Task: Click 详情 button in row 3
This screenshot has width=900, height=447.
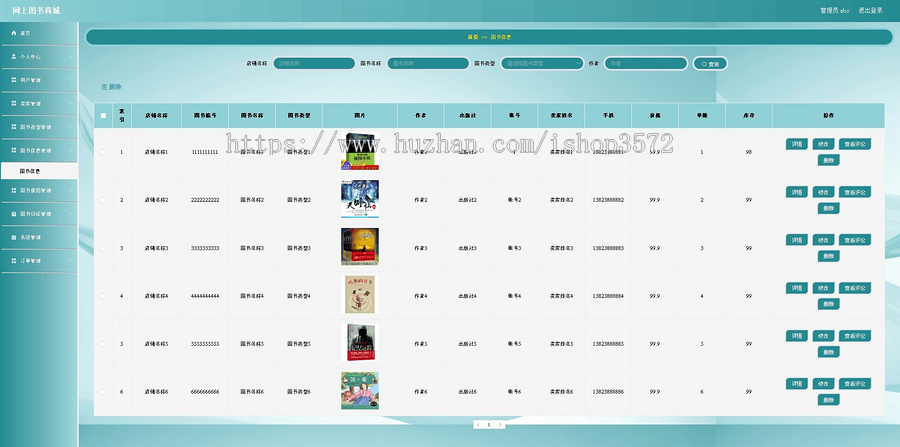Action: [797, 240]
